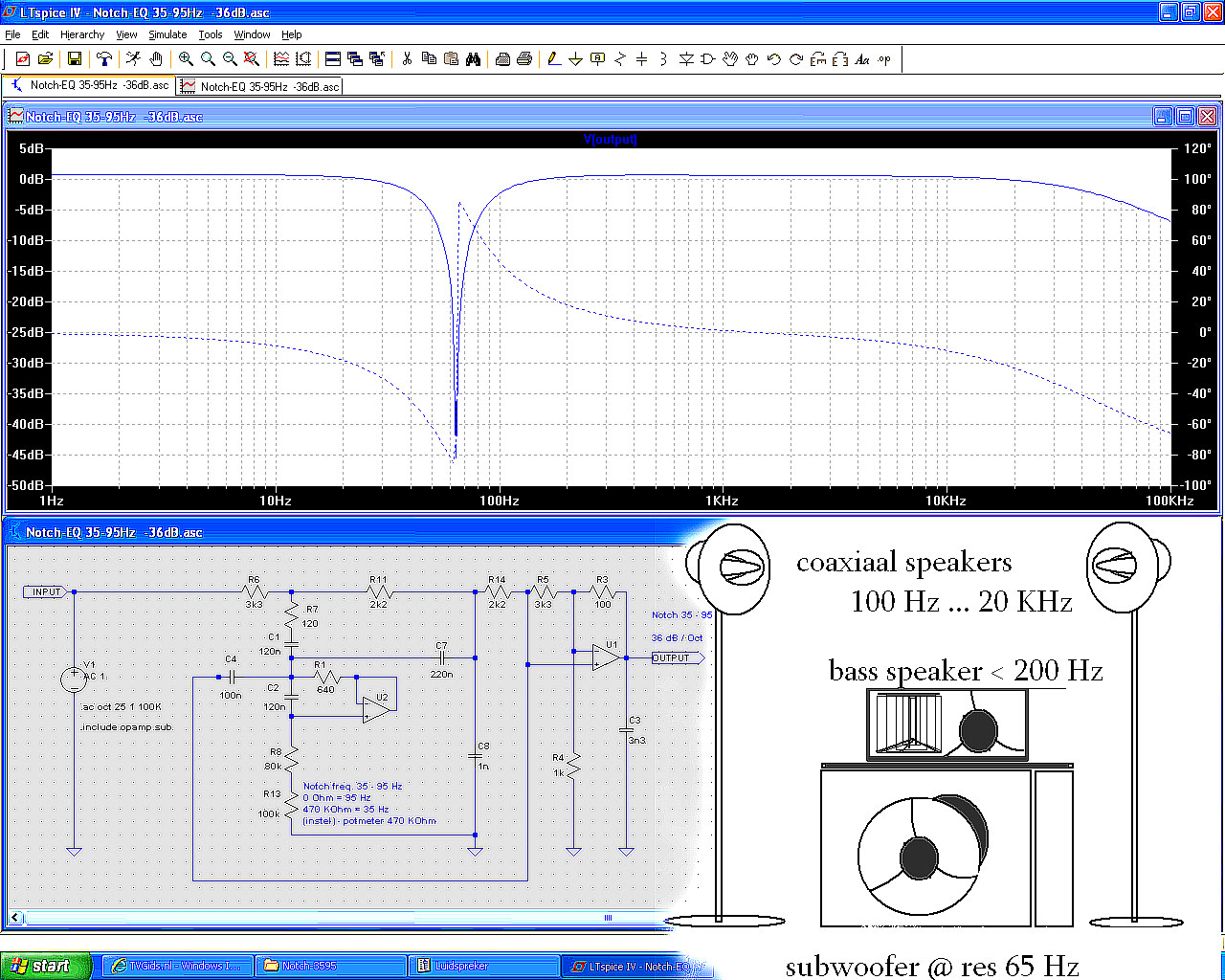The width and height of the screenshot is (1225, 980).
Task: Open Print Setup from the toolbar
Action: point(502,59)
